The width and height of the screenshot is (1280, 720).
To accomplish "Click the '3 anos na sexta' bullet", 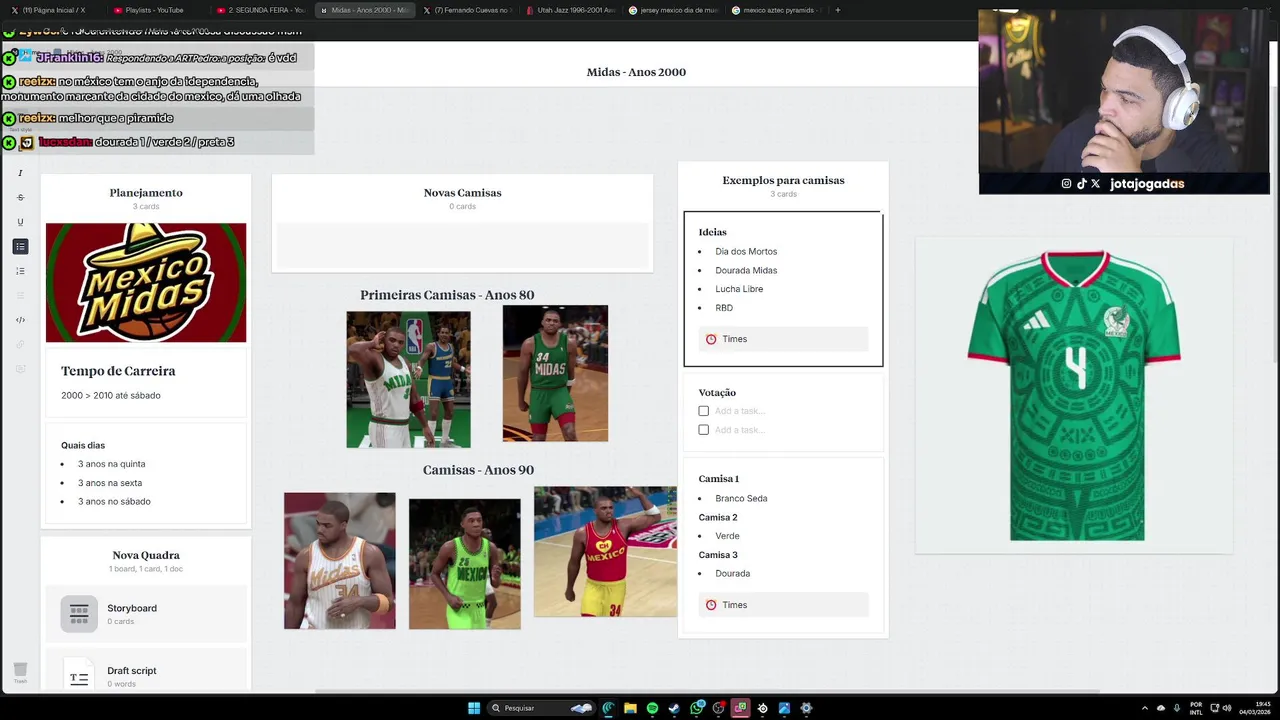I will coord(110,483).
